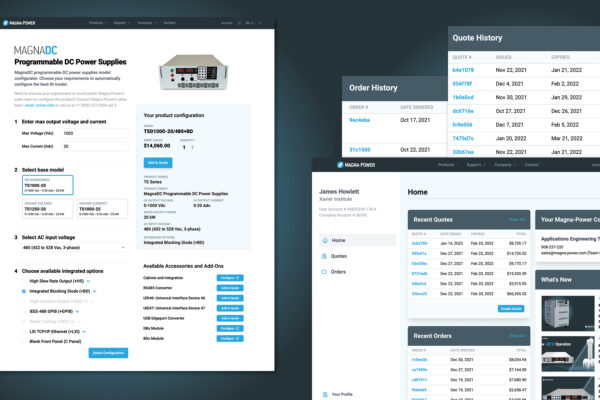Expand the LXI TCP/IP Ethernet details chevron

click(x=84, y=331)
